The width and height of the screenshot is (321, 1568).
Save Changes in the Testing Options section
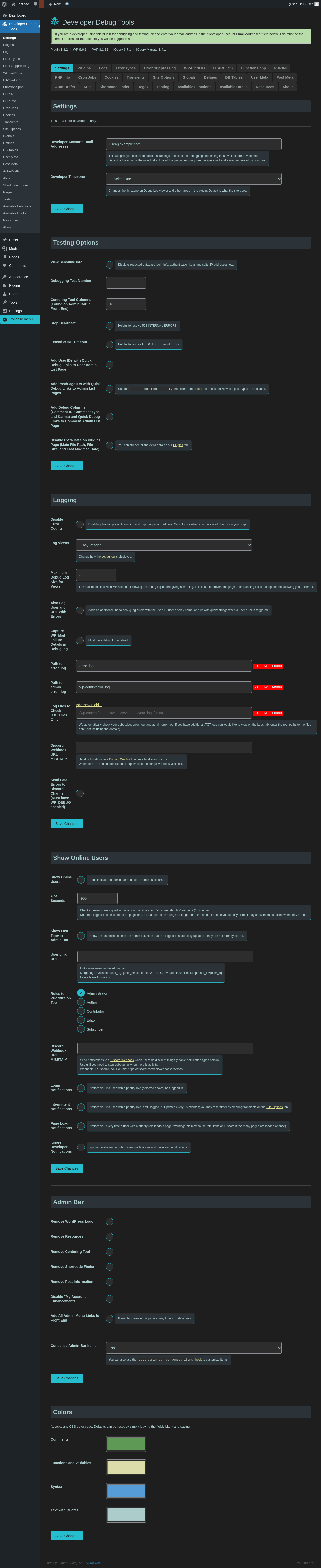(67, 466)
